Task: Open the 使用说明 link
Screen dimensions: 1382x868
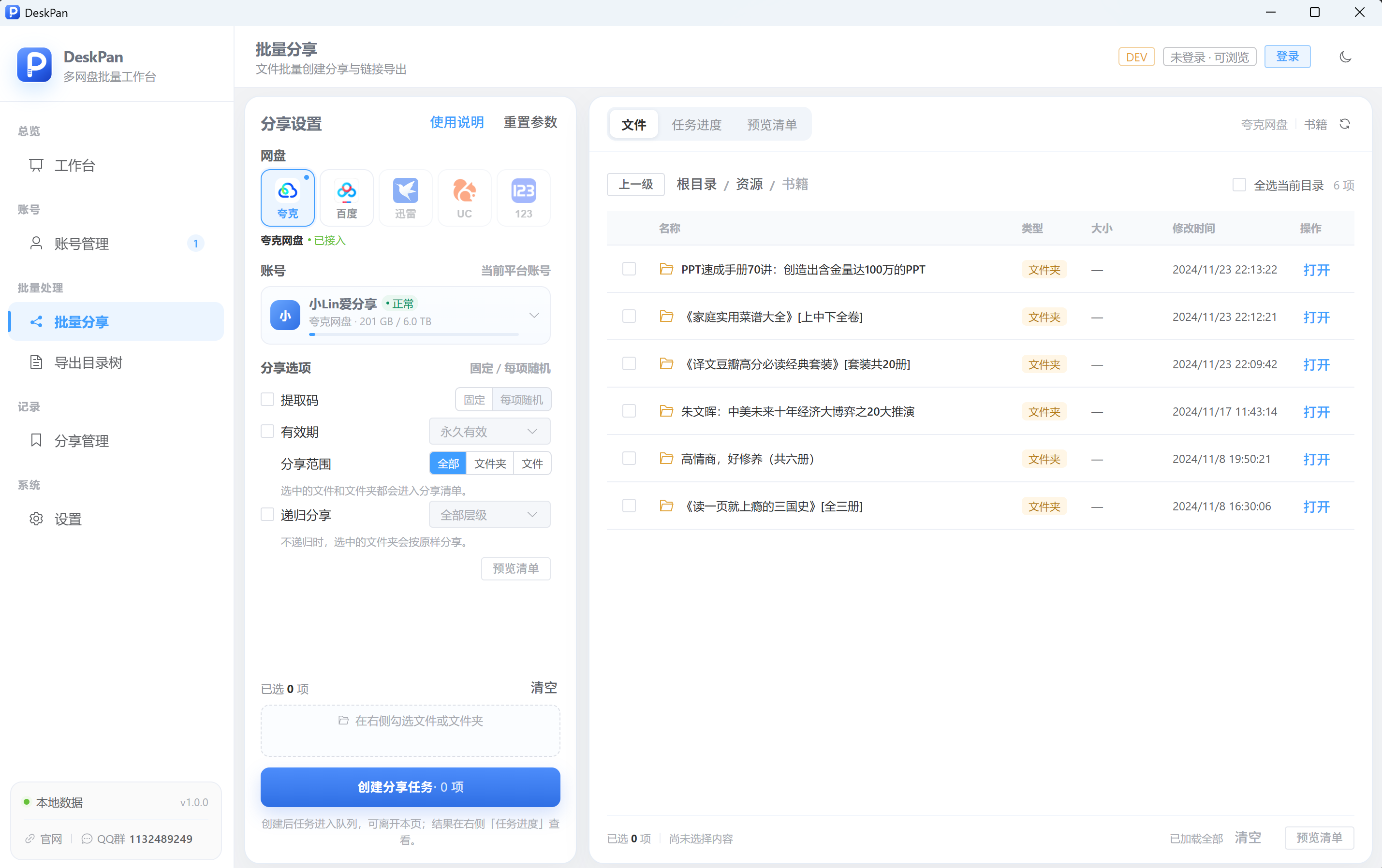Action: tap(457, 123)
